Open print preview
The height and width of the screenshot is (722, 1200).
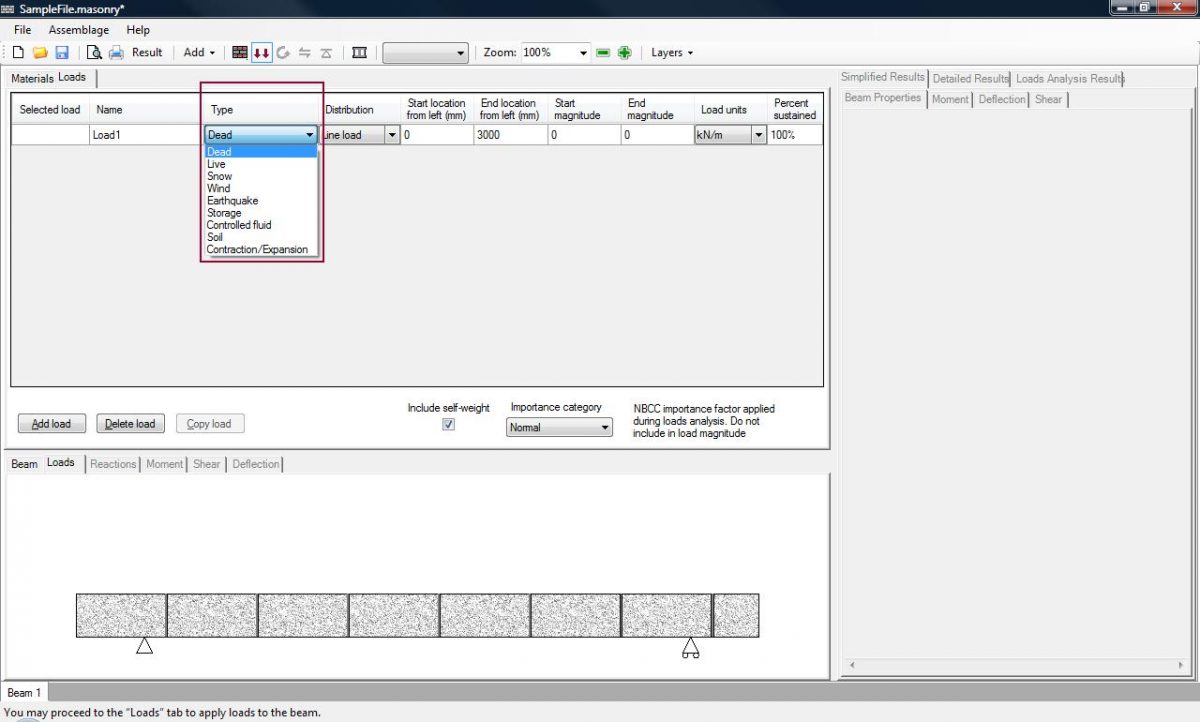coord(96,52)
